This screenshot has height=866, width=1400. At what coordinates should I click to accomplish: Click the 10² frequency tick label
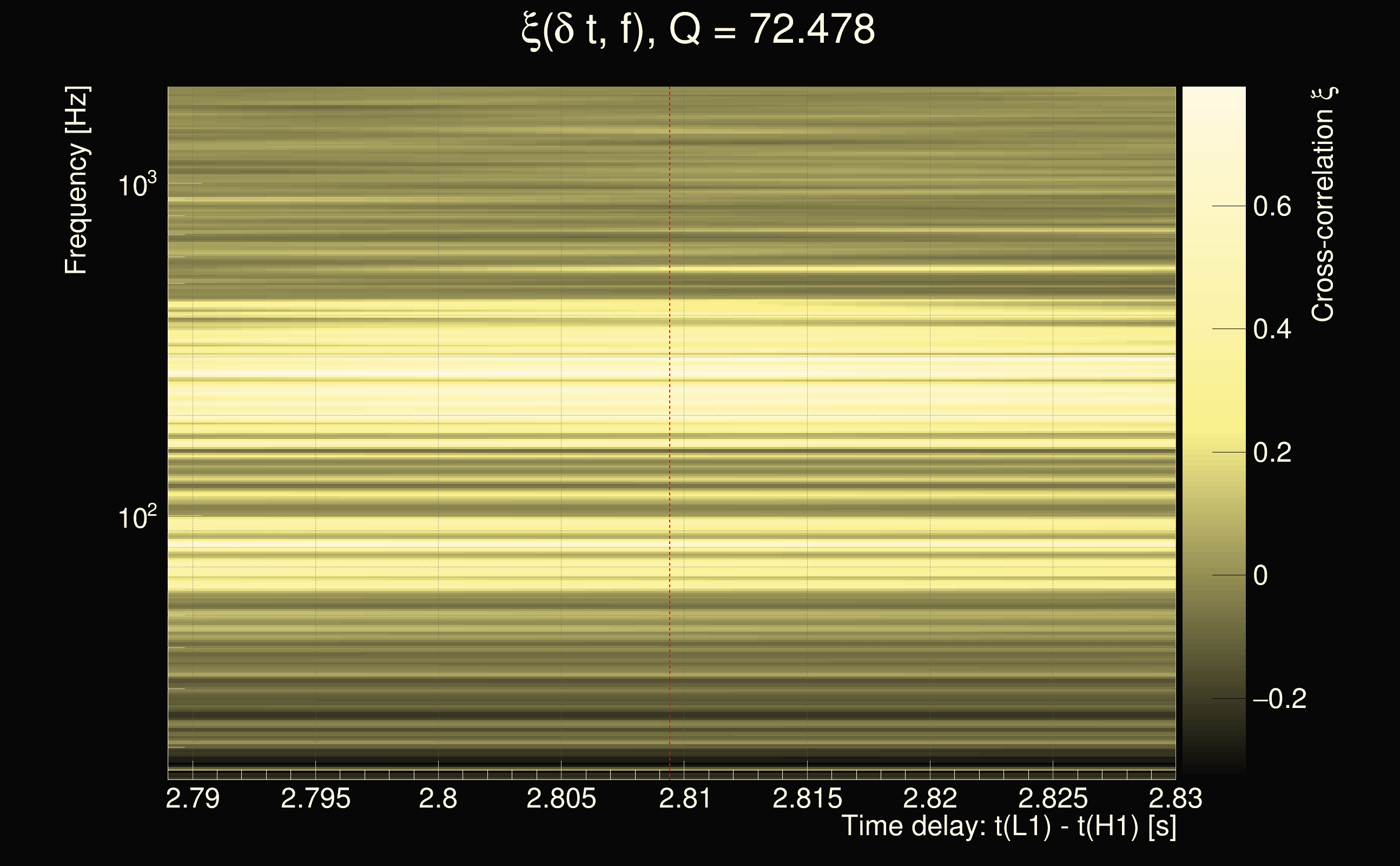tap(137, 518)
